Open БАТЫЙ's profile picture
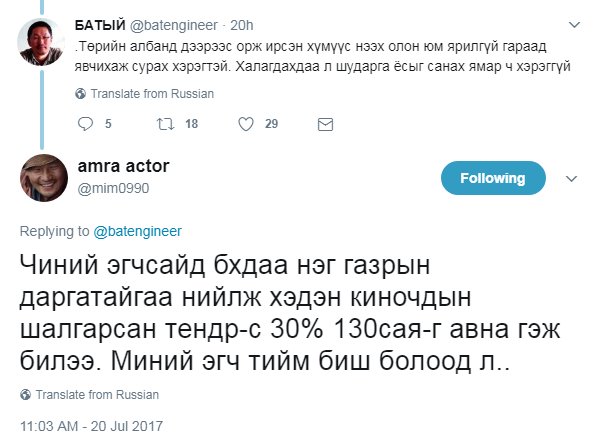The image size is (605, 441). (41, 42)
